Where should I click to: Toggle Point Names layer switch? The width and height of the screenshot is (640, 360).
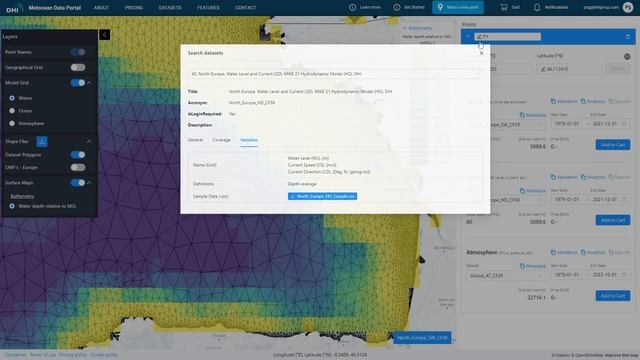tap(78, 52)
